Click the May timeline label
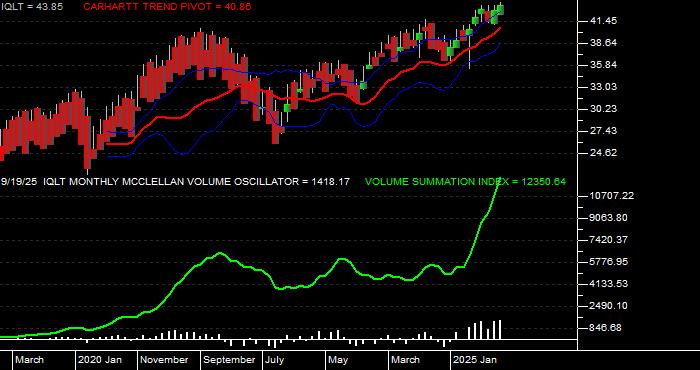Viewport: 700px width, 370px height. tap(339, 360)
